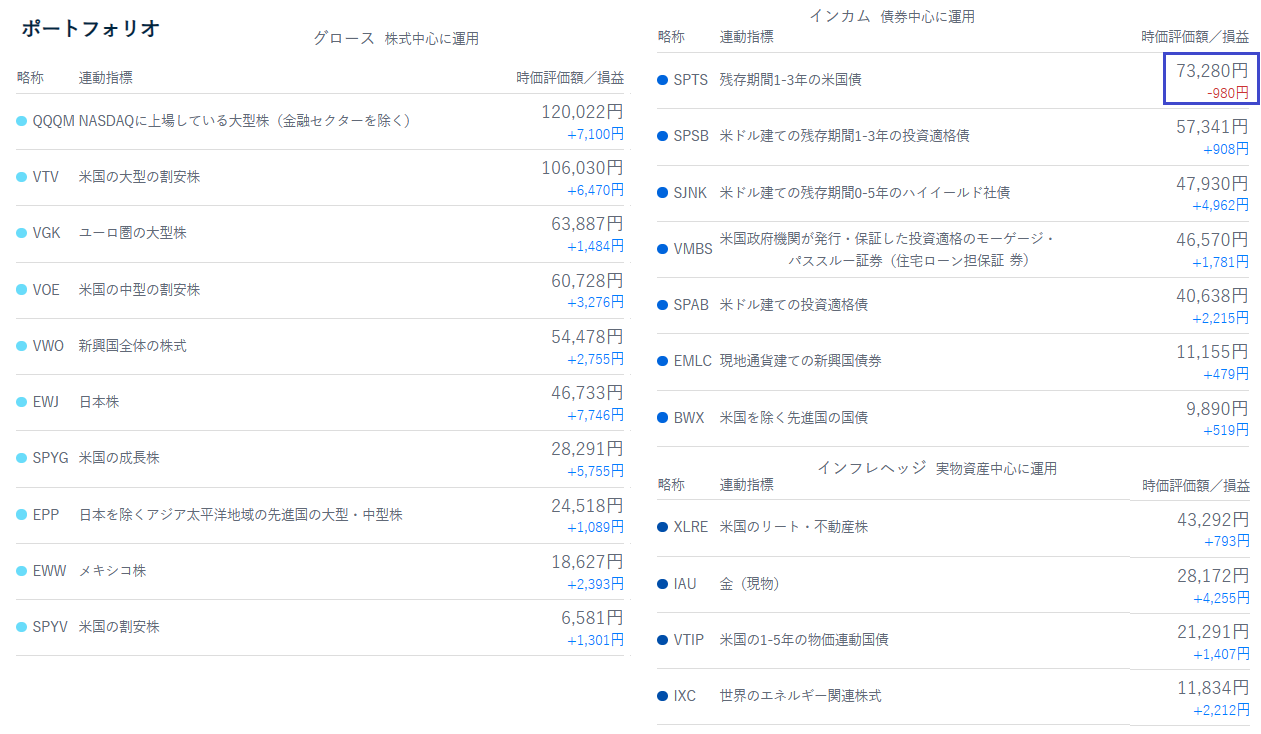Image resolution: width=1261 pixels, height=734 pixels.
Task: Click the ポートフォリオ page title
Action: pos(91,28)
